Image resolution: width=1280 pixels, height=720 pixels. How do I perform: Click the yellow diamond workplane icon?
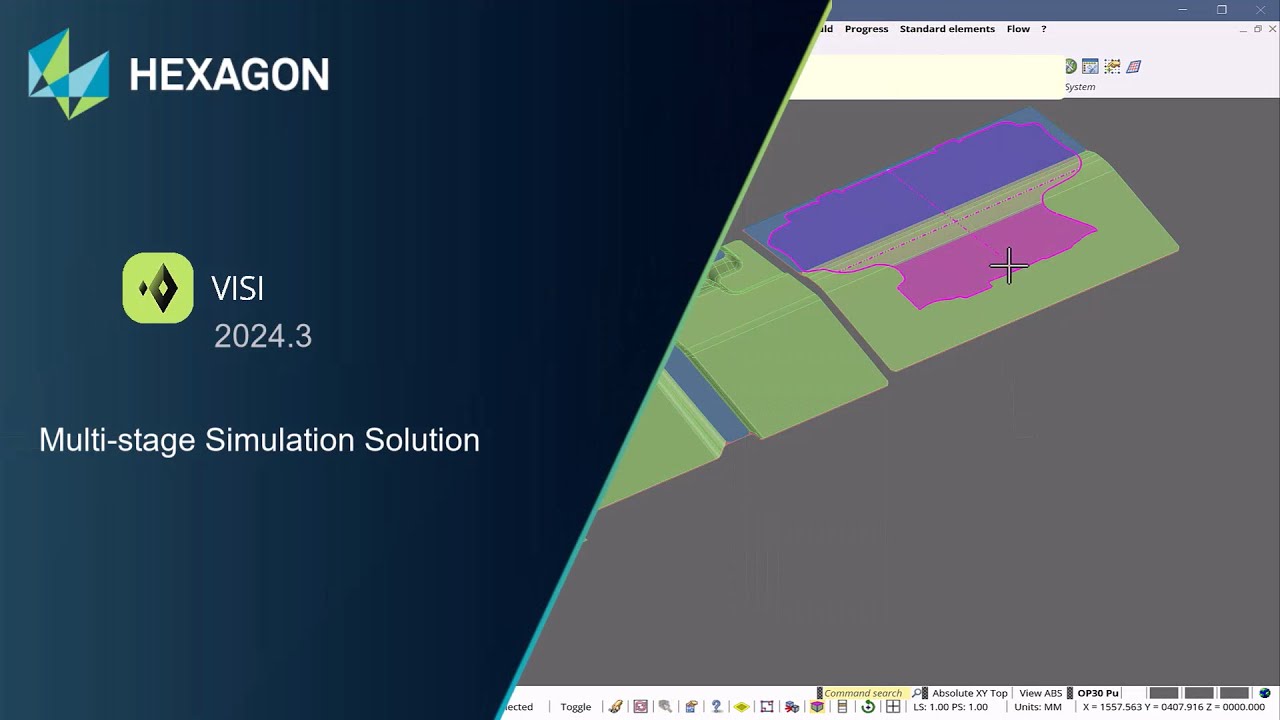tap(741, 706)
